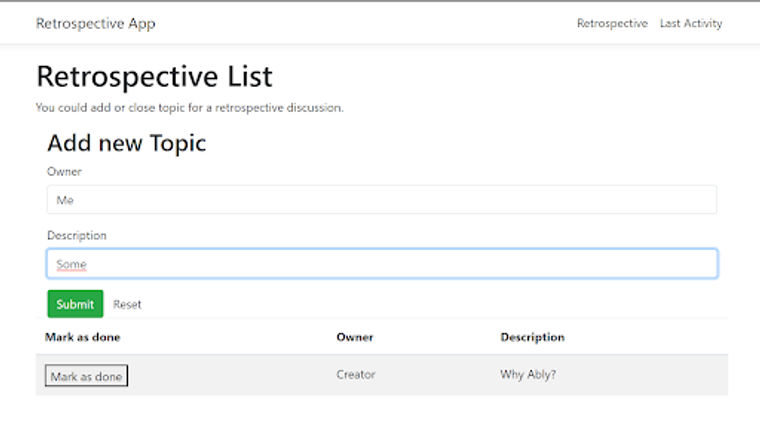Click the Owner label above the form field
Screen dimensions: 760x436
(64, 172)
